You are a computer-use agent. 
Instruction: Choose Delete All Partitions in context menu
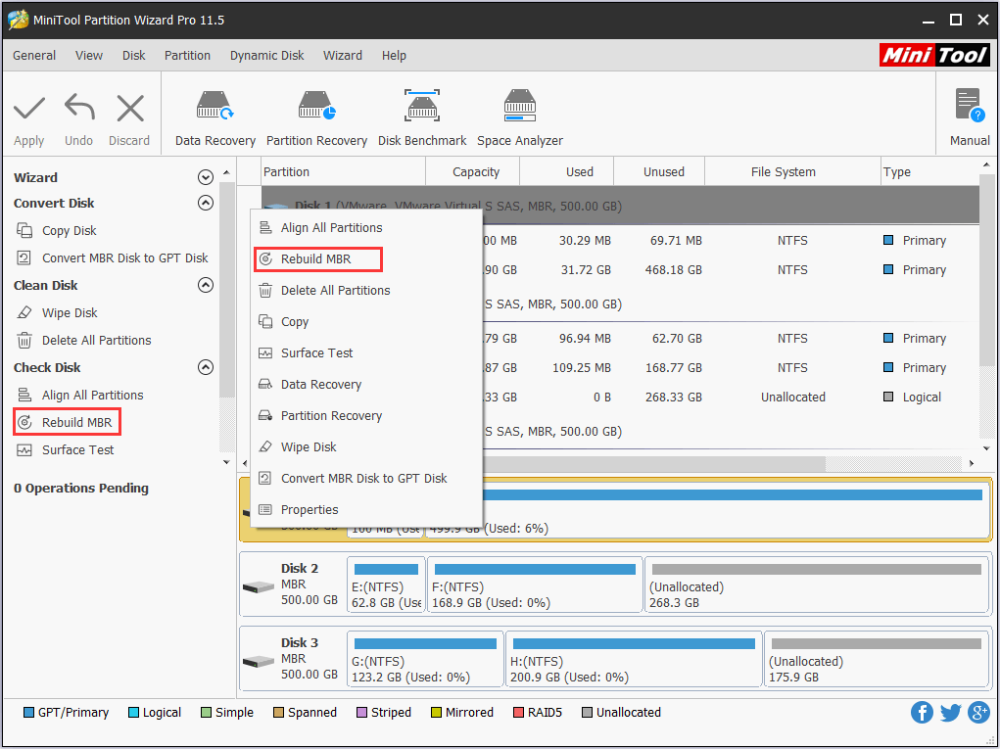(x=366, y=290)
